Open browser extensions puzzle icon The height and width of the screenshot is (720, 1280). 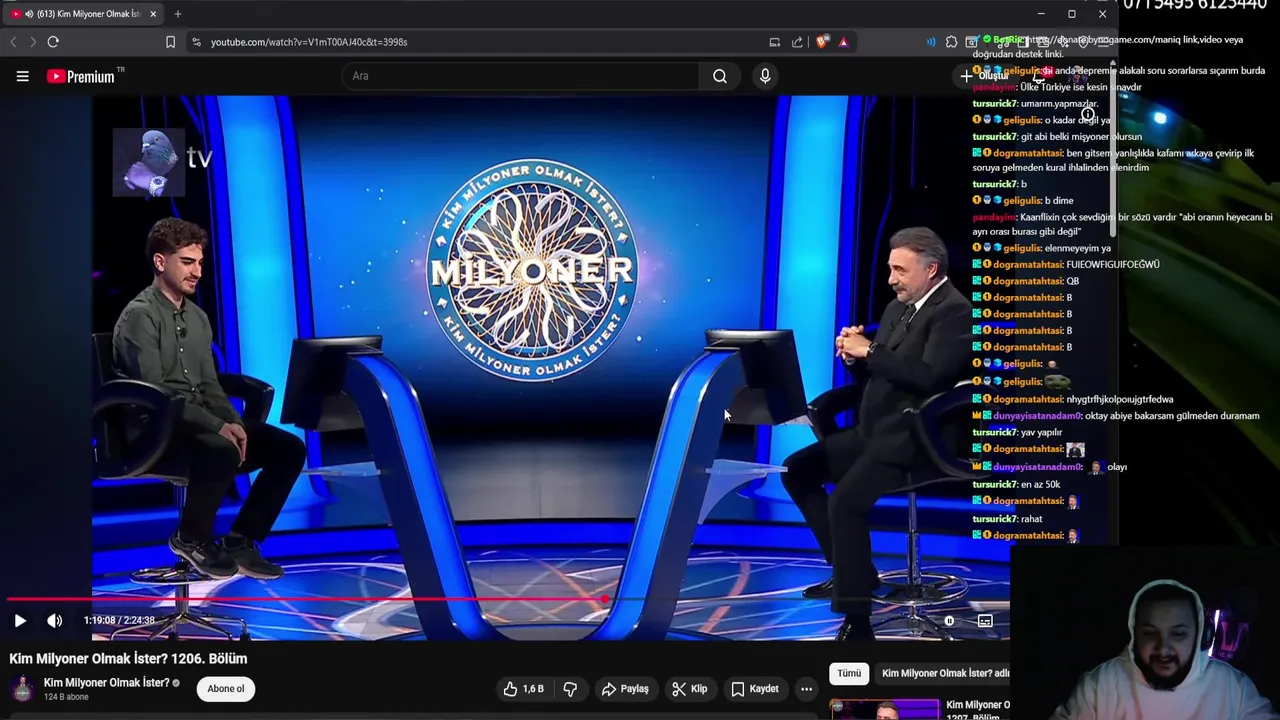click(951, 42)
